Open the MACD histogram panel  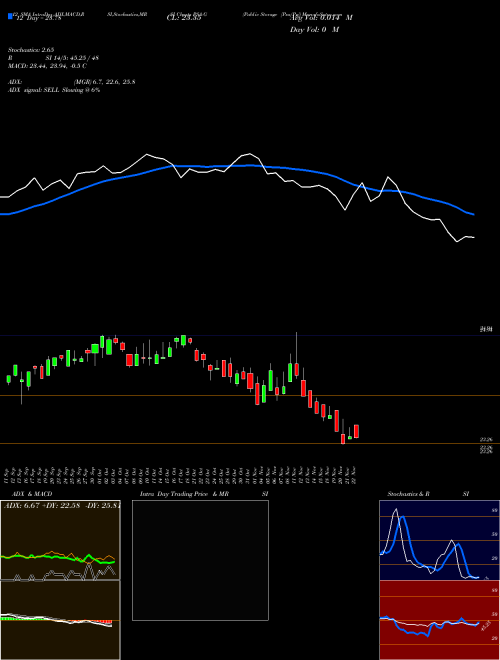60,620
